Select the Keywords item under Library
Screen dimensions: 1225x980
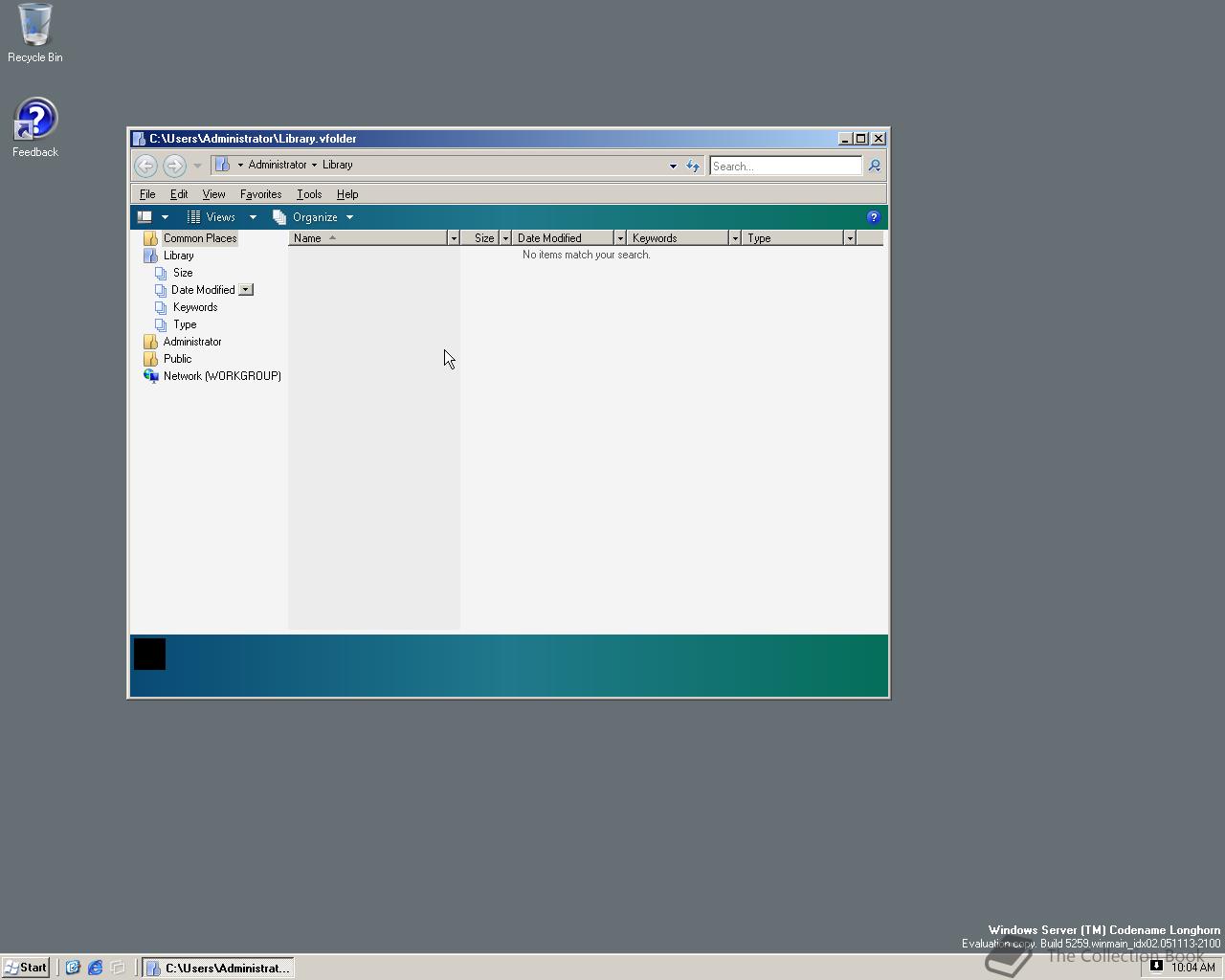[x=195, y=307]
